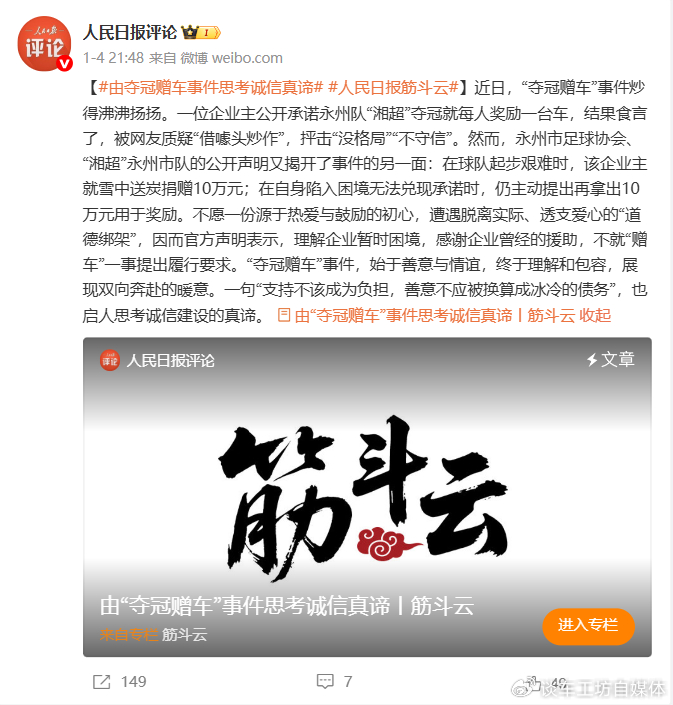673x705 pixels.
Task: Click the 筋斗云 calligraphy cover image
Action: pyautogui.click(x=367, y=495)
